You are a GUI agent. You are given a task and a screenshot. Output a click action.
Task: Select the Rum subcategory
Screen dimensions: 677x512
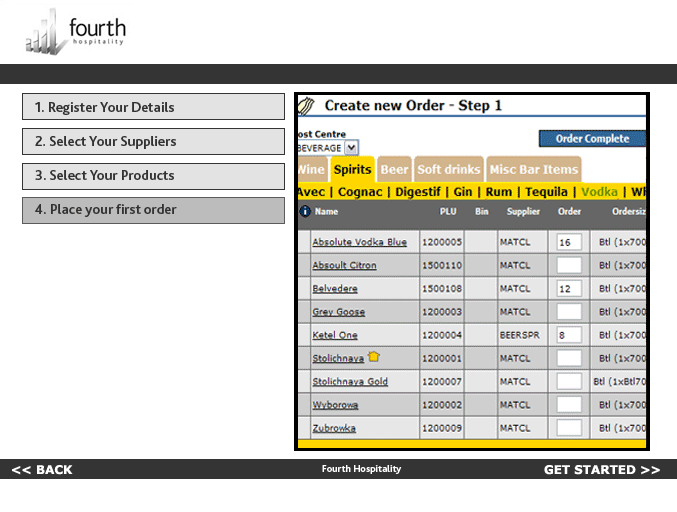(x=499, y=192)
